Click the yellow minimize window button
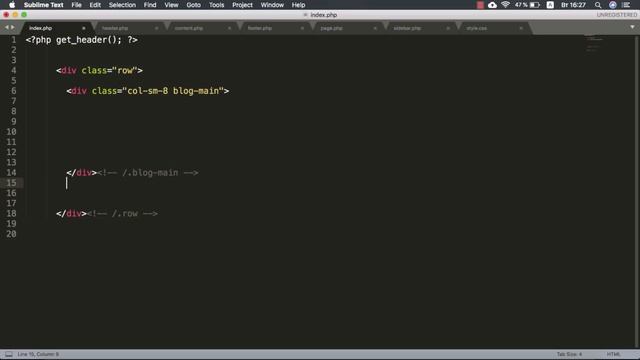Screen dimensions: 640x360 coord(15,15)
